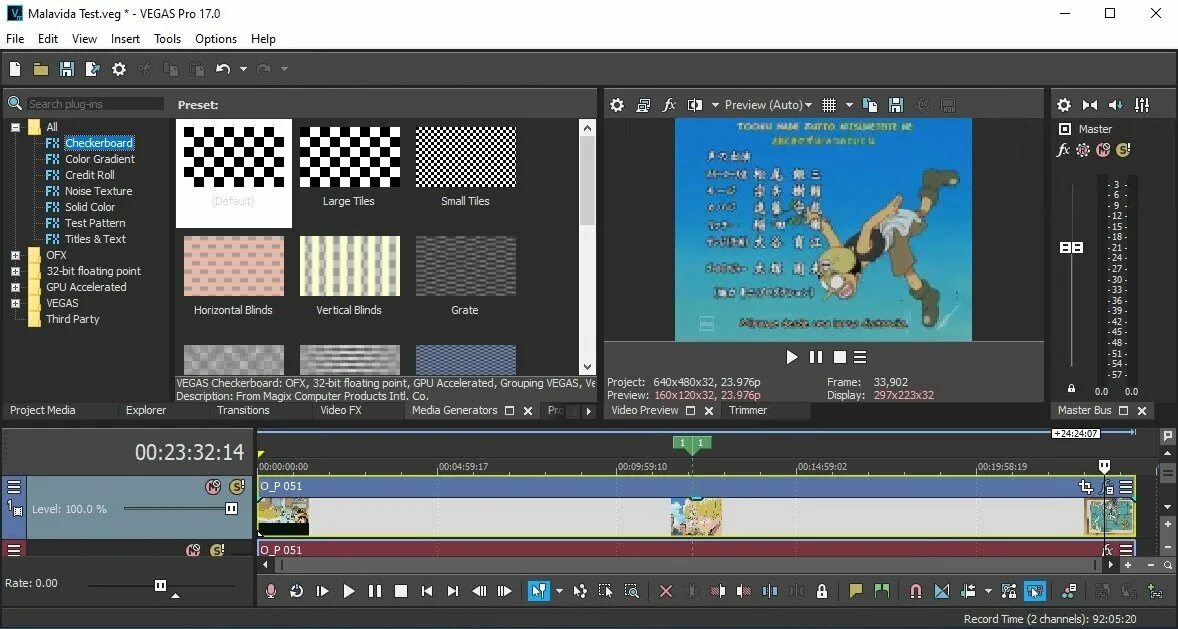Screen dimensions: 1178x629
Task: Click the Undo arrow button
Action: point(223,69)
